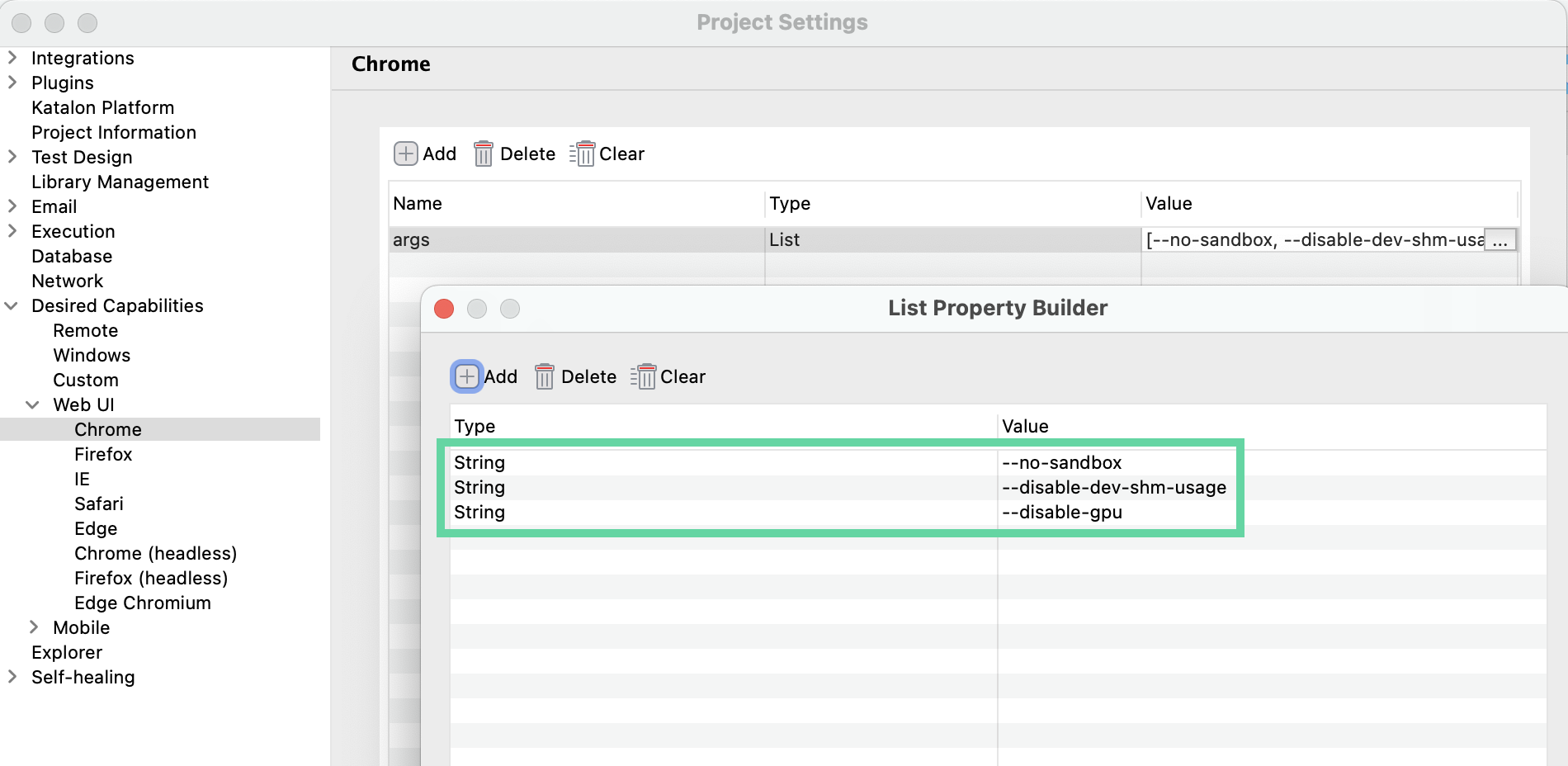Collapse the Web UI section
Image resolution: width=1568 pixels, height=766 pixels.
click(x=33, y=404)
